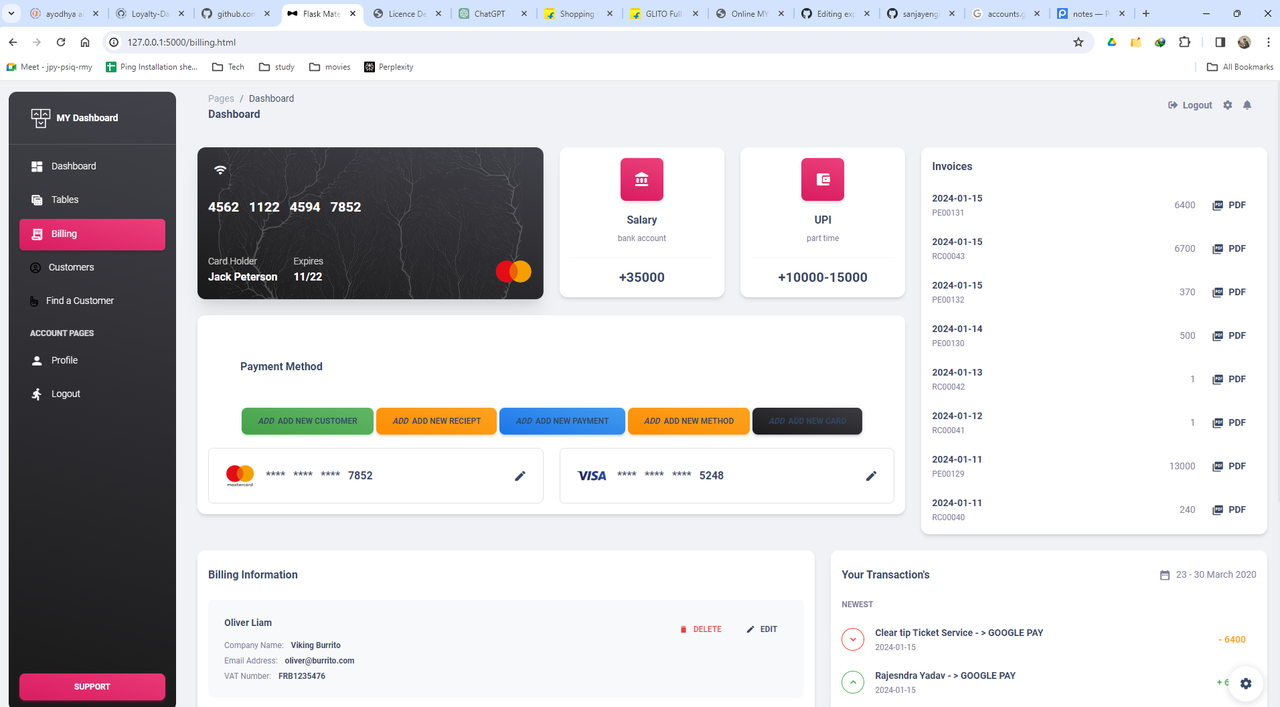
Task: Open PDF for invoice RC00041
Action: point(1229,423)
